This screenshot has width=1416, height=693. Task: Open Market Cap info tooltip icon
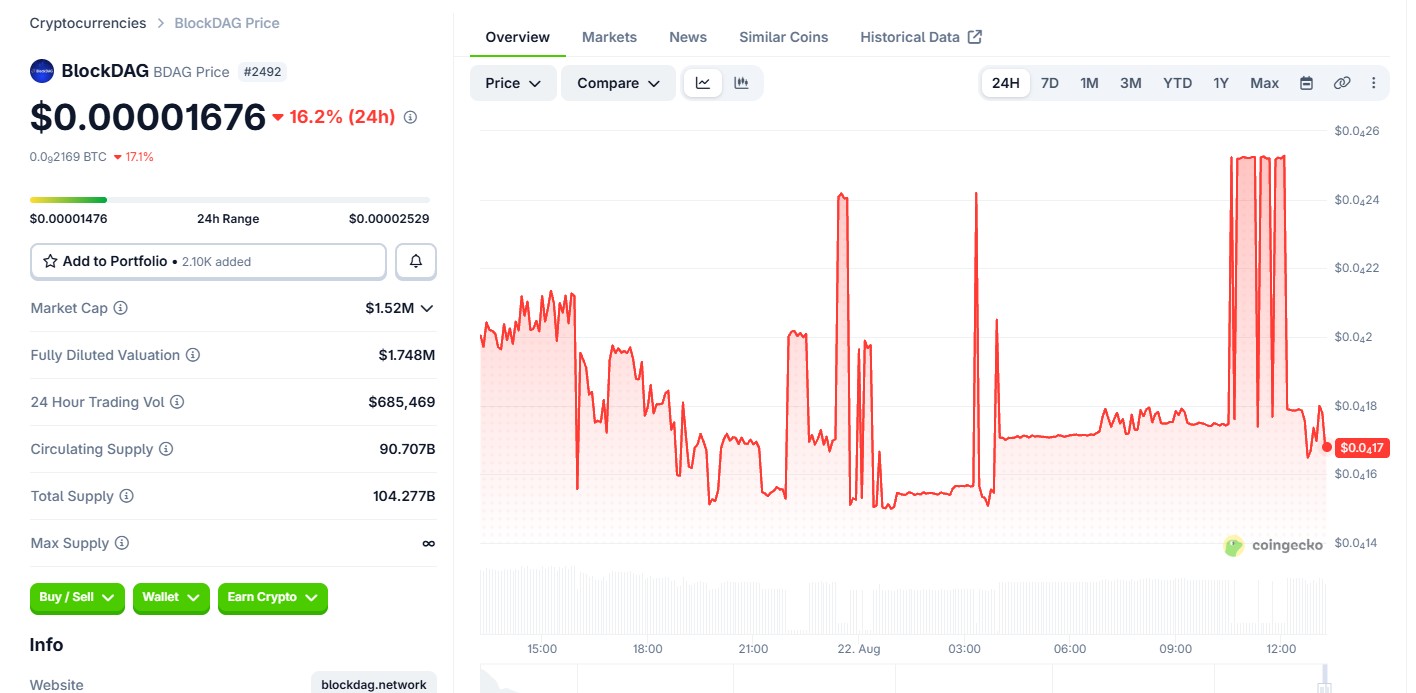(121, 308)
